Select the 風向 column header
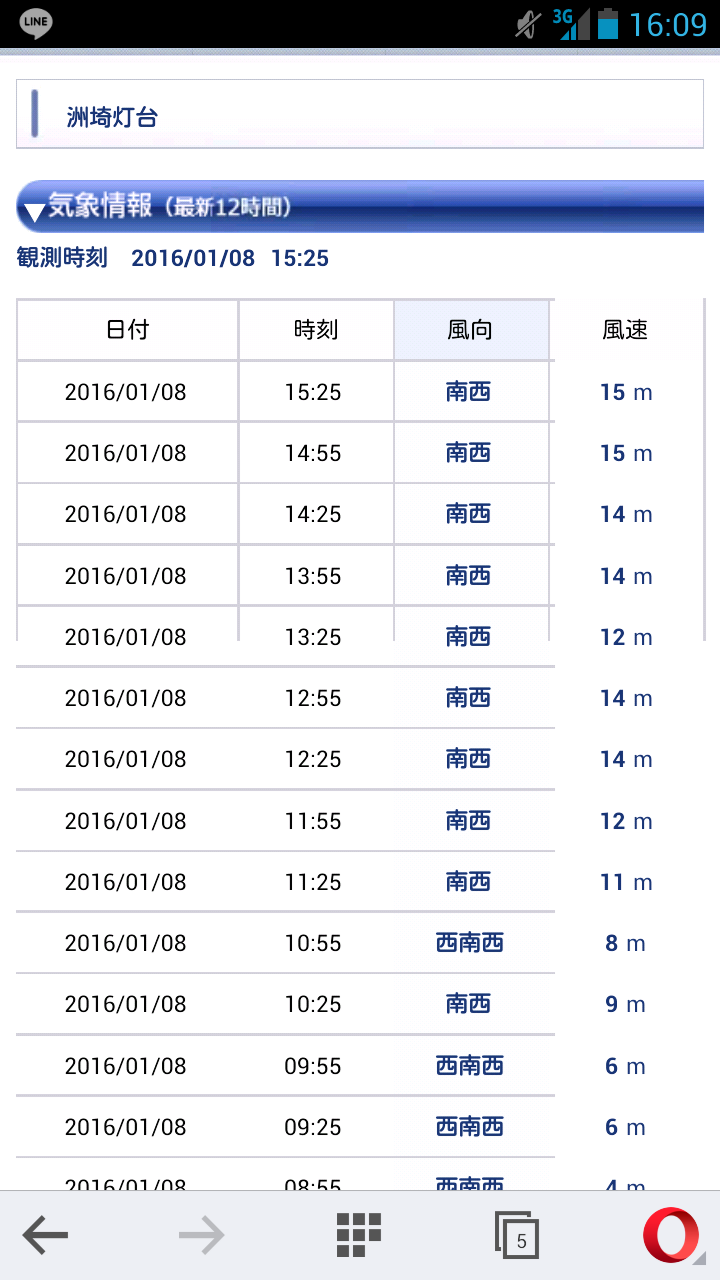Viewport: 720px width, 1280px height. click(470, 330)
